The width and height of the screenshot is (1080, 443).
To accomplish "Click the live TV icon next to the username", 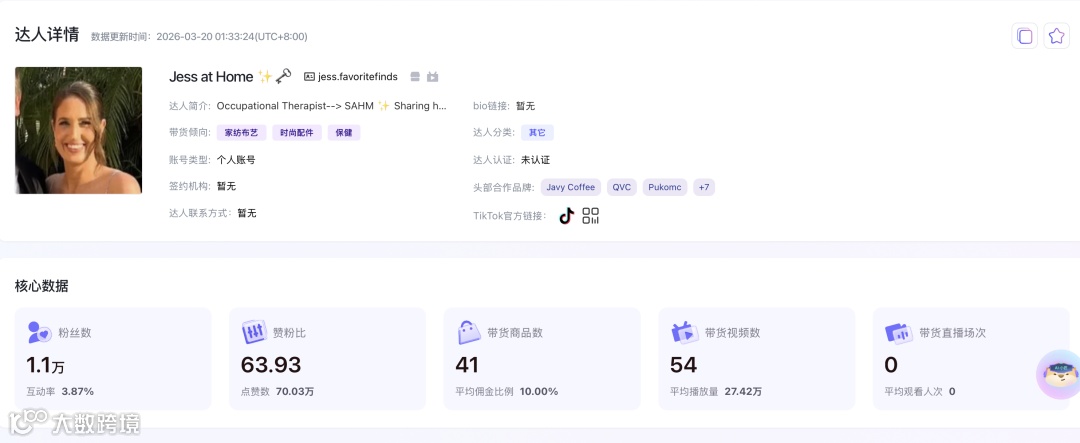I will tap(433, 77).
